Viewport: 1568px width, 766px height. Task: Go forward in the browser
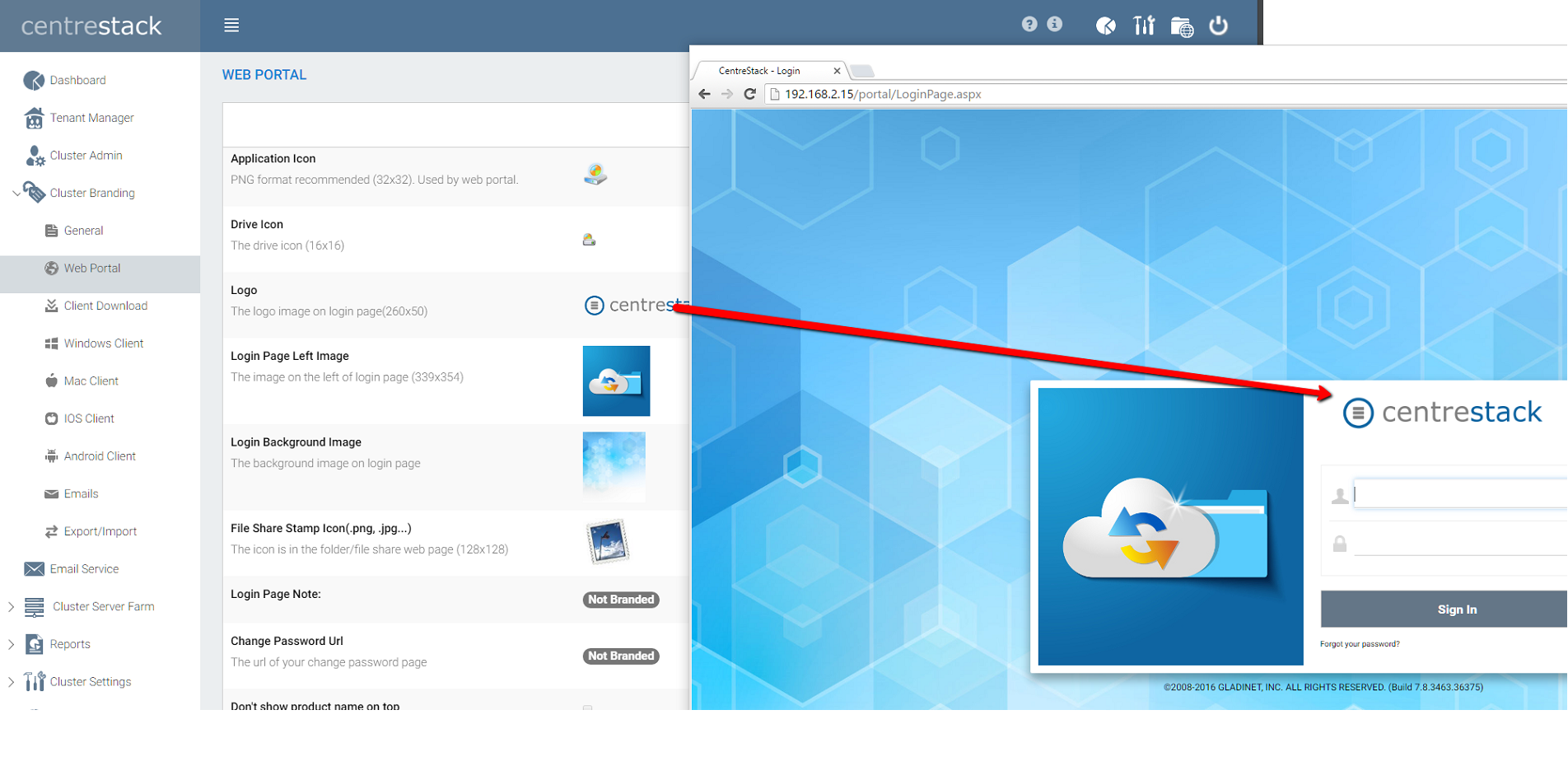[x=727, y=94]
